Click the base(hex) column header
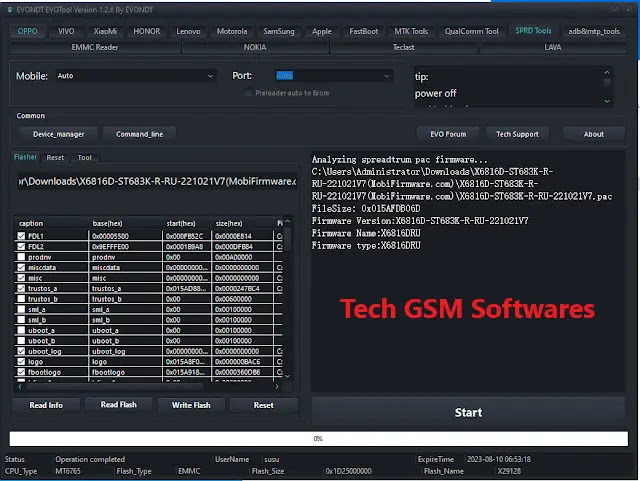Image resolution: width=640 pixels, height=481 pixels. (x=125, y=223)
